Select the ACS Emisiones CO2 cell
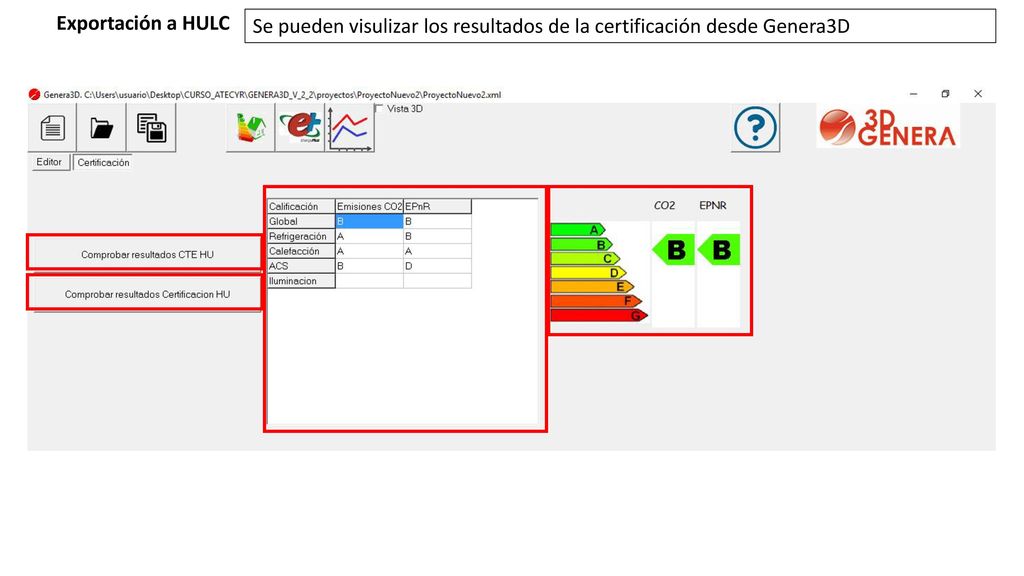Viewport: 1024px width, 576px height. click(369, 266)
